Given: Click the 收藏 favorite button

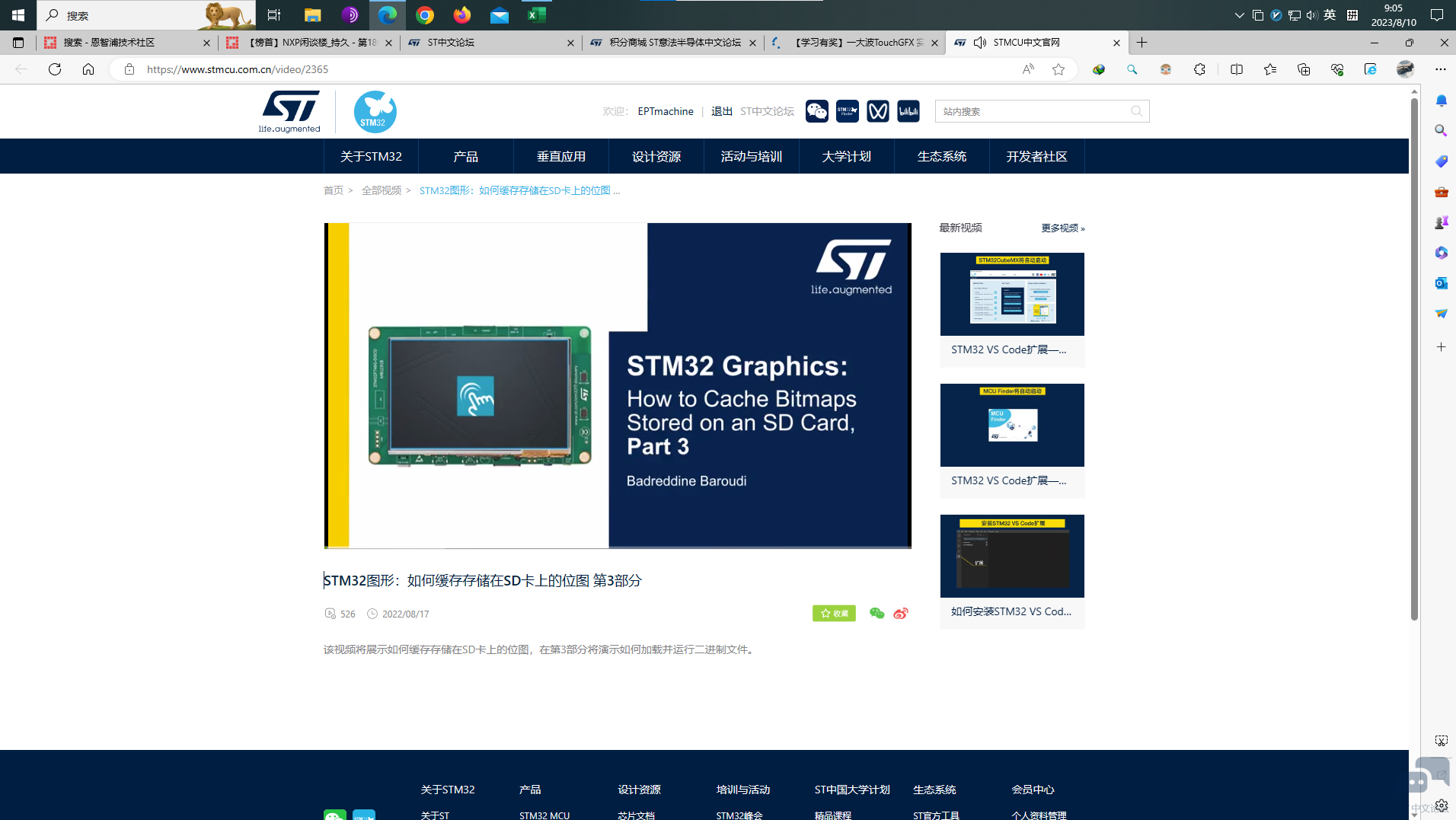Looking at the screenshot, I should [834, 614].
